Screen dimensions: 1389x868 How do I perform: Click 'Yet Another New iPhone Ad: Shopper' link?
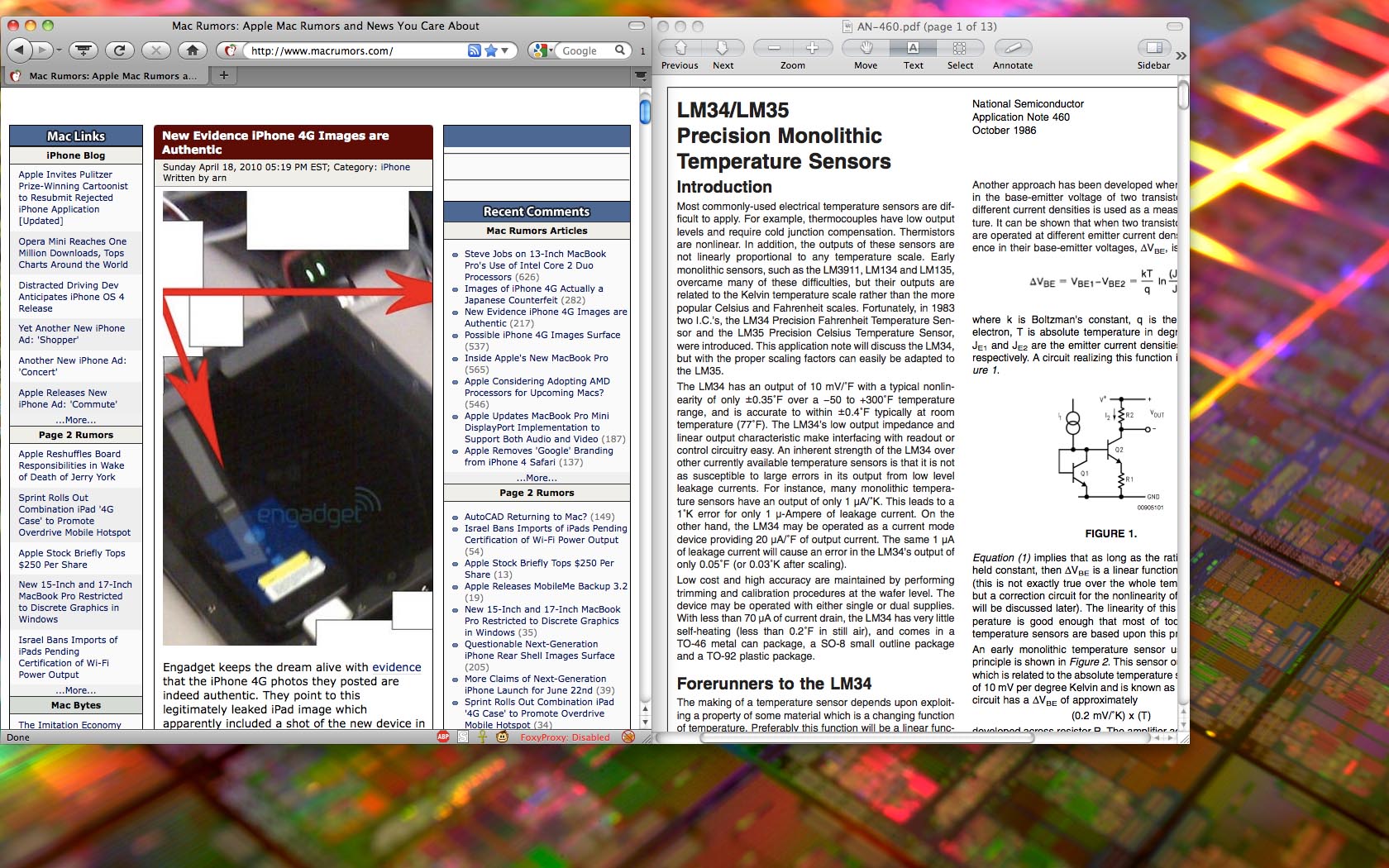[72, 334]
